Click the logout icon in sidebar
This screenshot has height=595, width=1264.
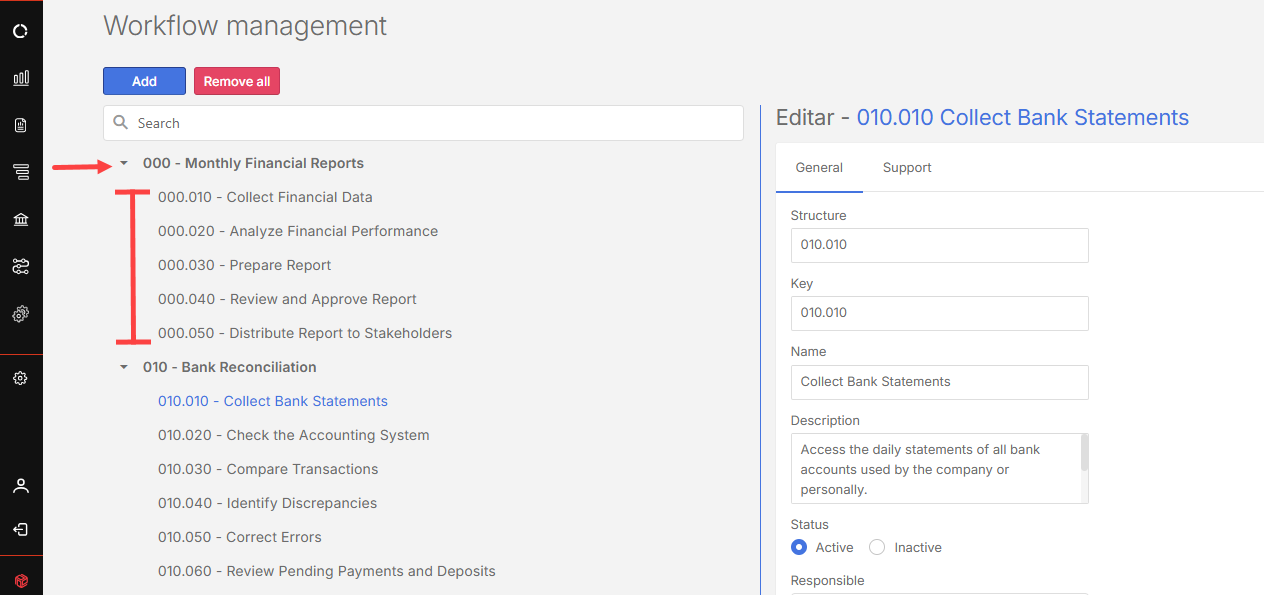pos(21,529)
